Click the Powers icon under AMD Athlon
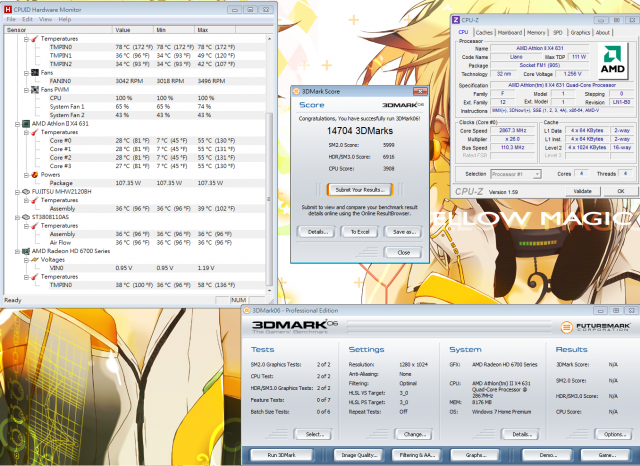This screenshot has width=640, height=466. point(35,175)
